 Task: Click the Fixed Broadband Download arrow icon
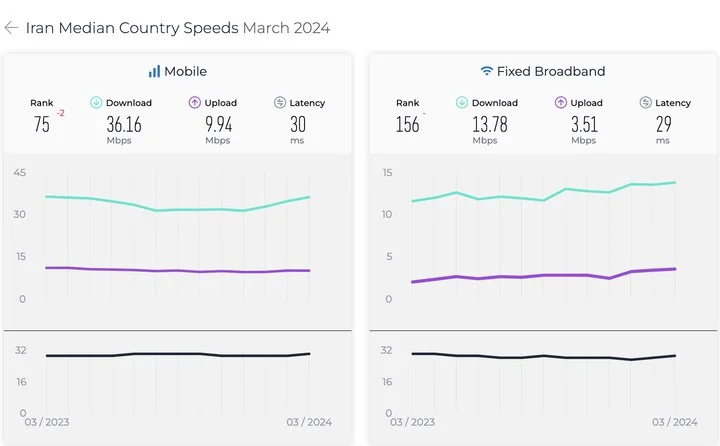(462, 102)
